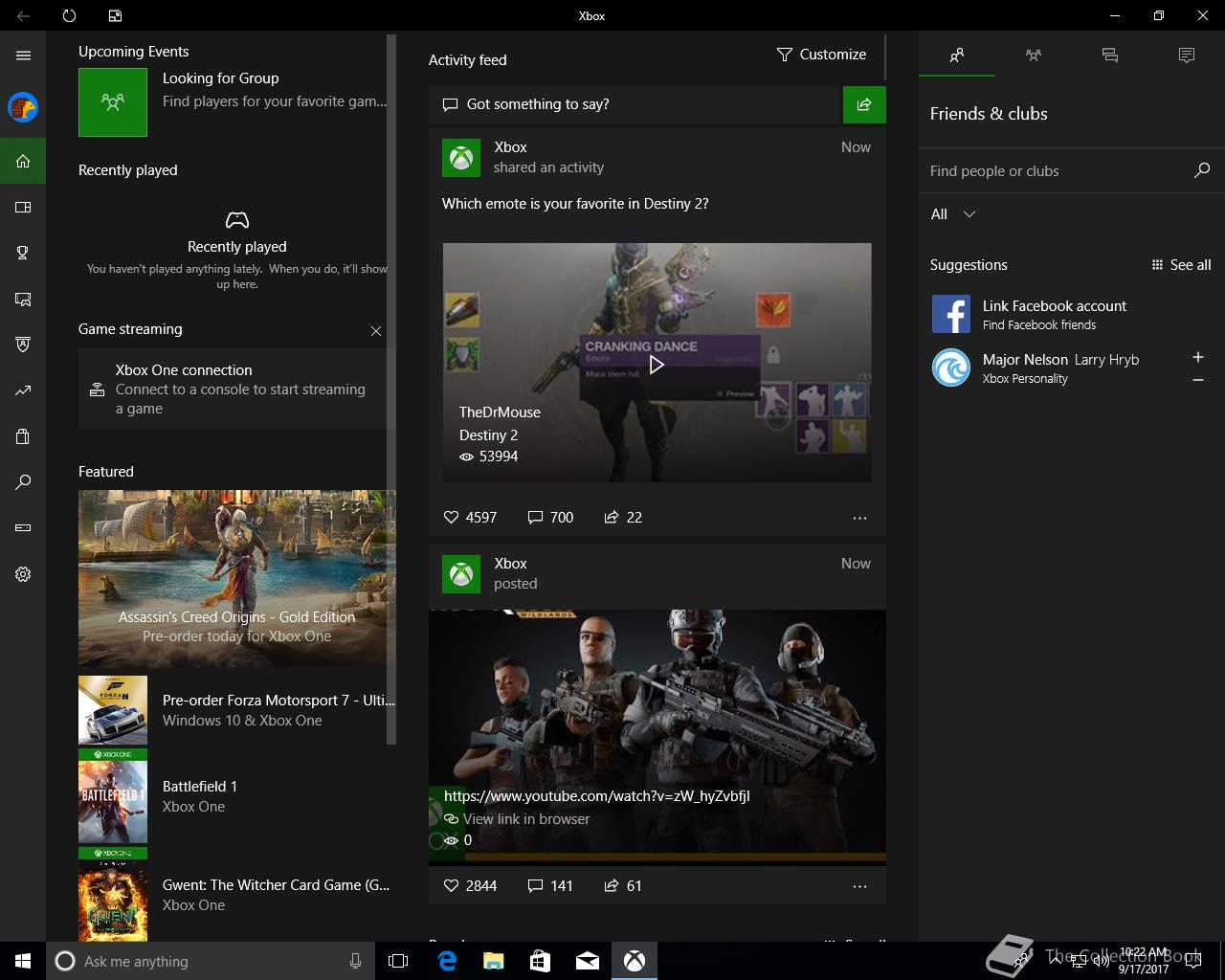This screenshot has height=980, width=1225.
Task: Open Achievements trophy icon
Action: [x=23, y=253]
